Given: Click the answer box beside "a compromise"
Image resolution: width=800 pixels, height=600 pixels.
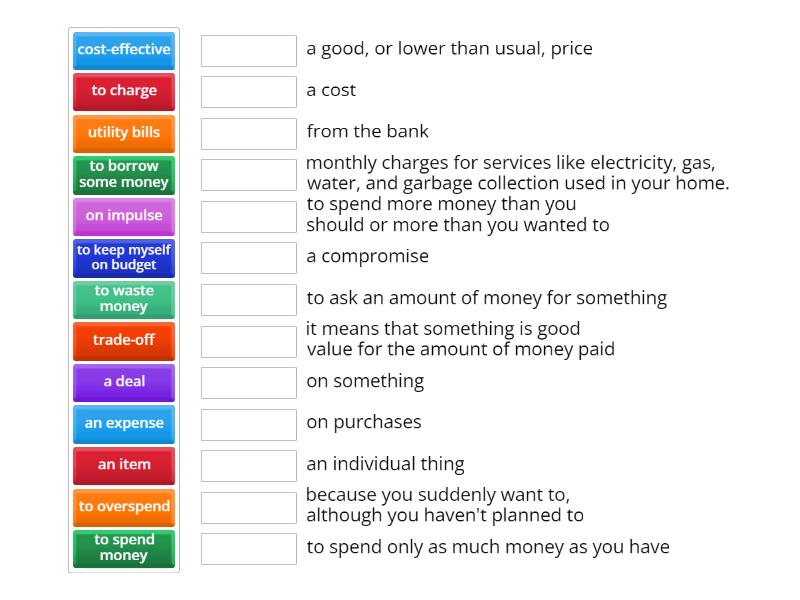Looking at the screenshot, I should [248, 257].
